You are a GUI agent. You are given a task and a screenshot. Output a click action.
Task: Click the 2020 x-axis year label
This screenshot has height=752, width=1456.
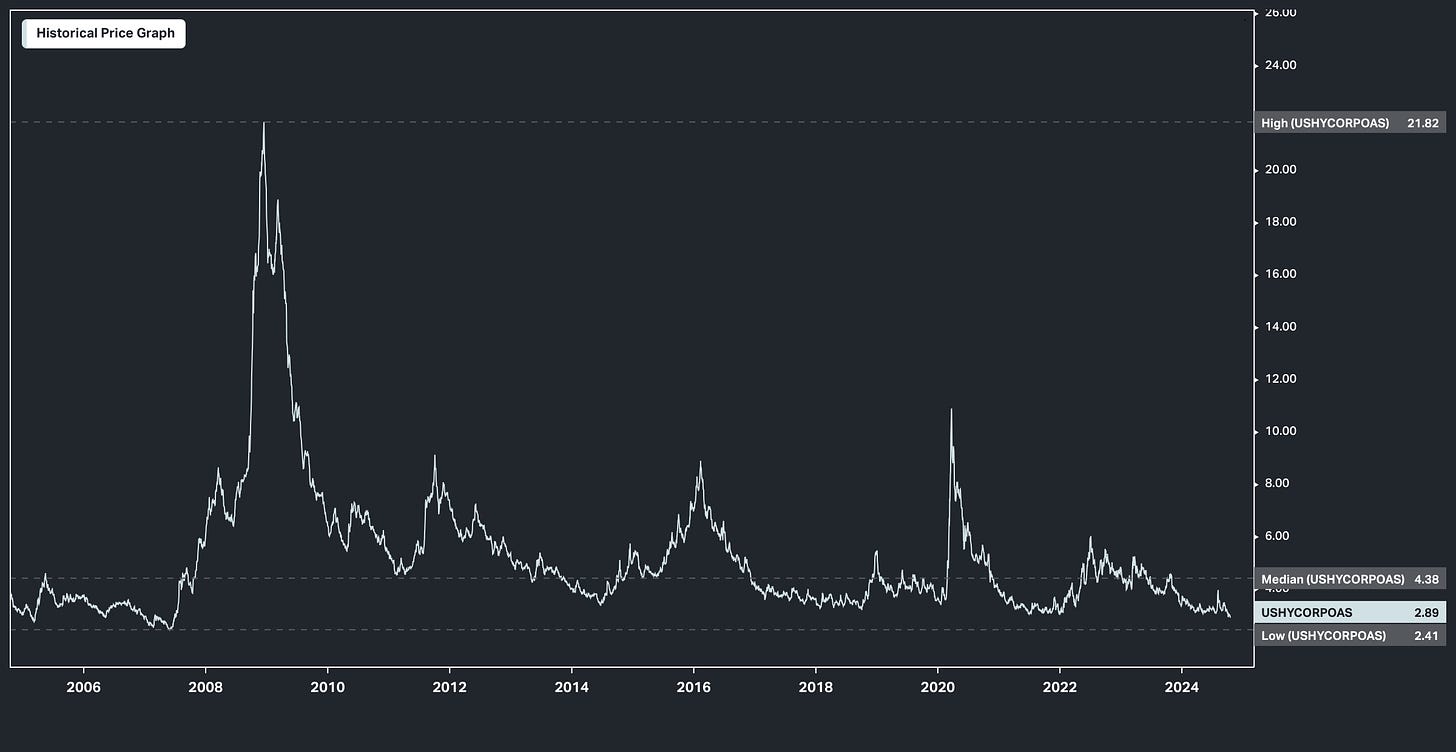coord(937,687)
